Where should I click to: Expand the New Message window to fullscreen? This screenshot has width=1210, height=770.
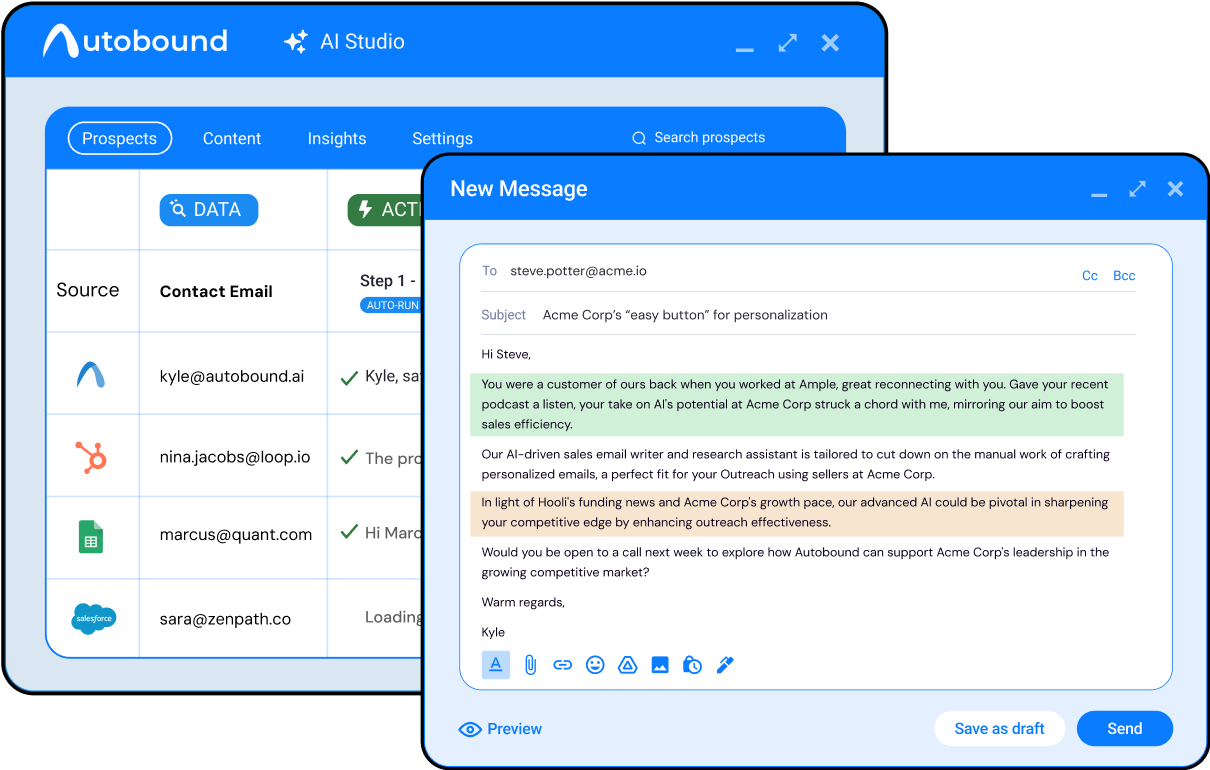(1137, 188)
